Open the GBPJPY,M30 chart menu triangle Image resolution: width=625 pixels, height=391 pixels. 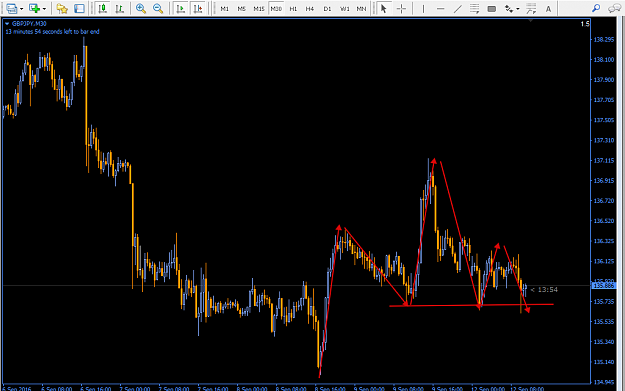coord(7,24)
